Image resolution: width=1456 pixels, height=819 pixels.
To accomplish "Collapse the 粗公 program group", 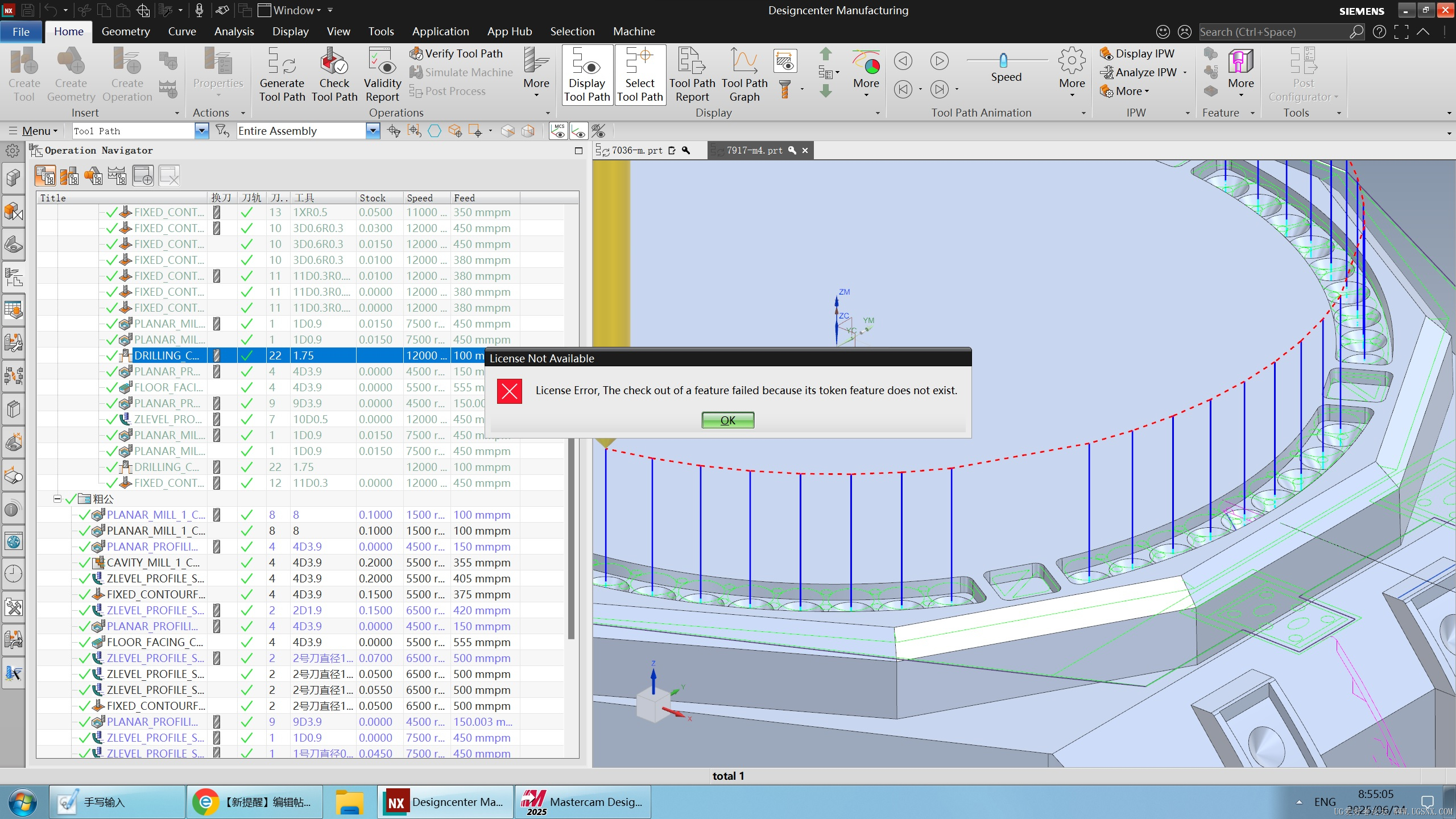I will click(57, 499).
